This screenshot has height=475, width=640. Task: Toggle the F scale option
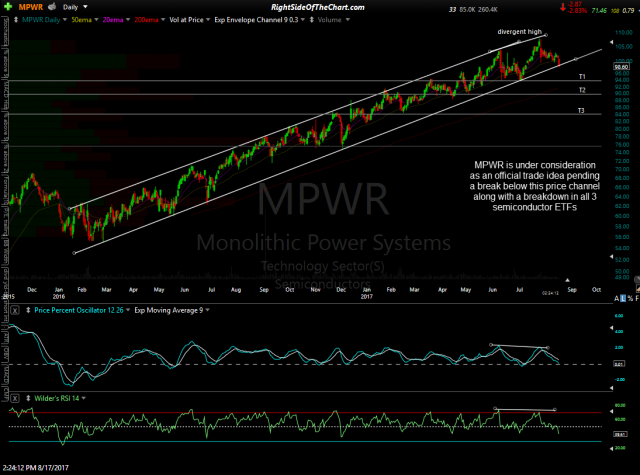tap(637, 299)
